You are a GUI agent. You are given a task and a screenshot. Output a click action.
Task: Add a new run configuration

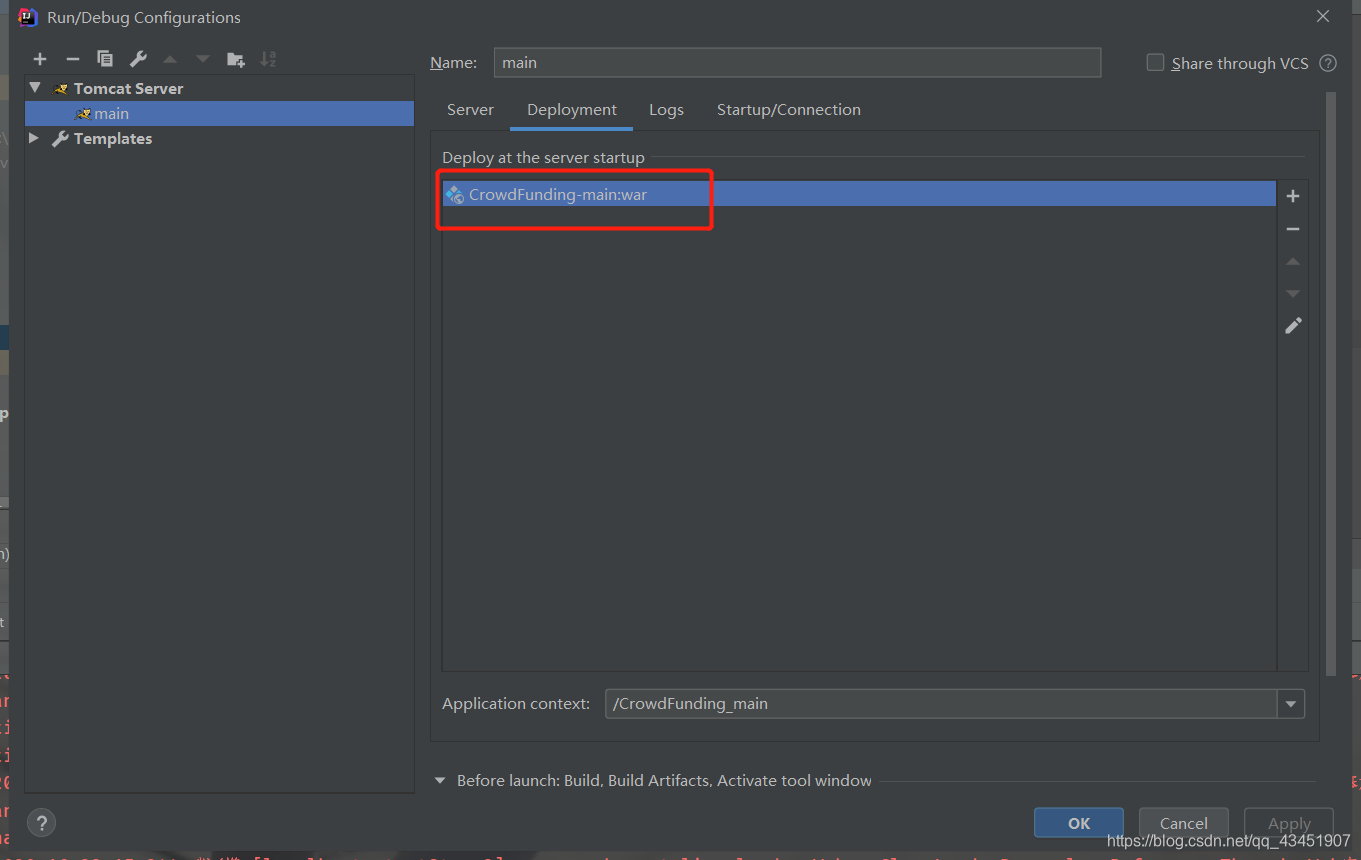click(40, 59)
